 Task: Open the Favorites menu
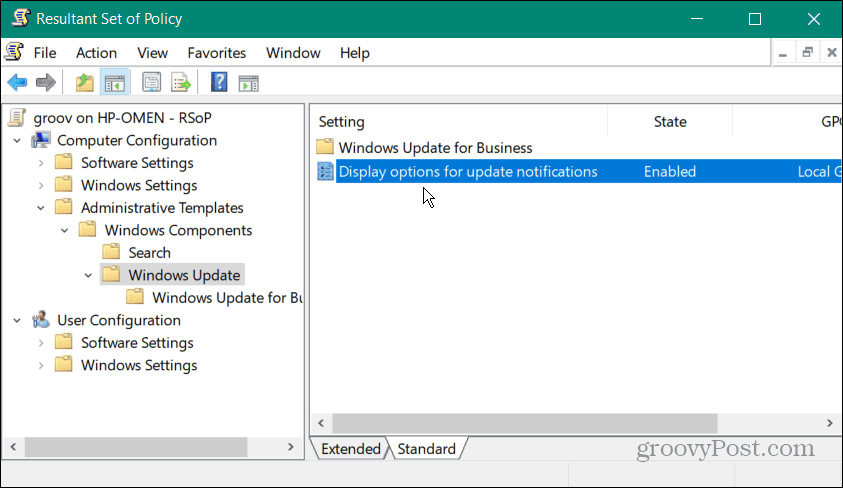[216, 53]
